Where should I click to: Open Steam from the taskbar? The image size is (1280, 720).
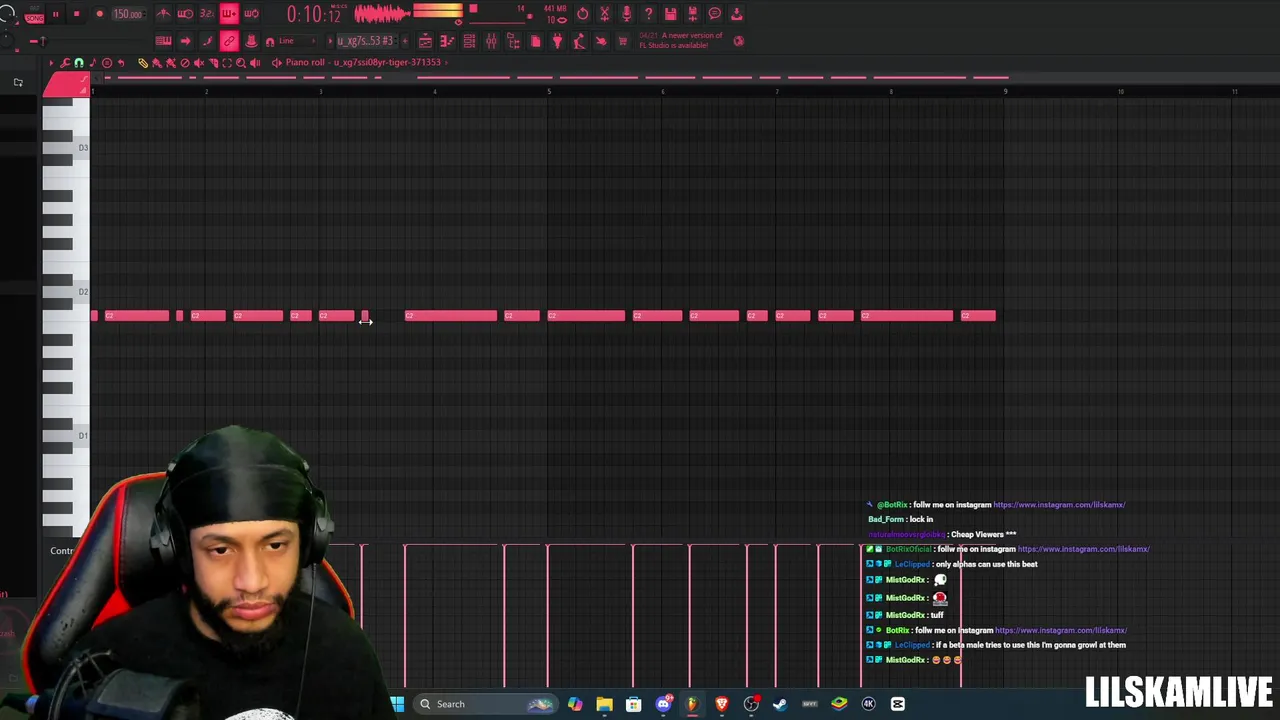coord(780,704)
